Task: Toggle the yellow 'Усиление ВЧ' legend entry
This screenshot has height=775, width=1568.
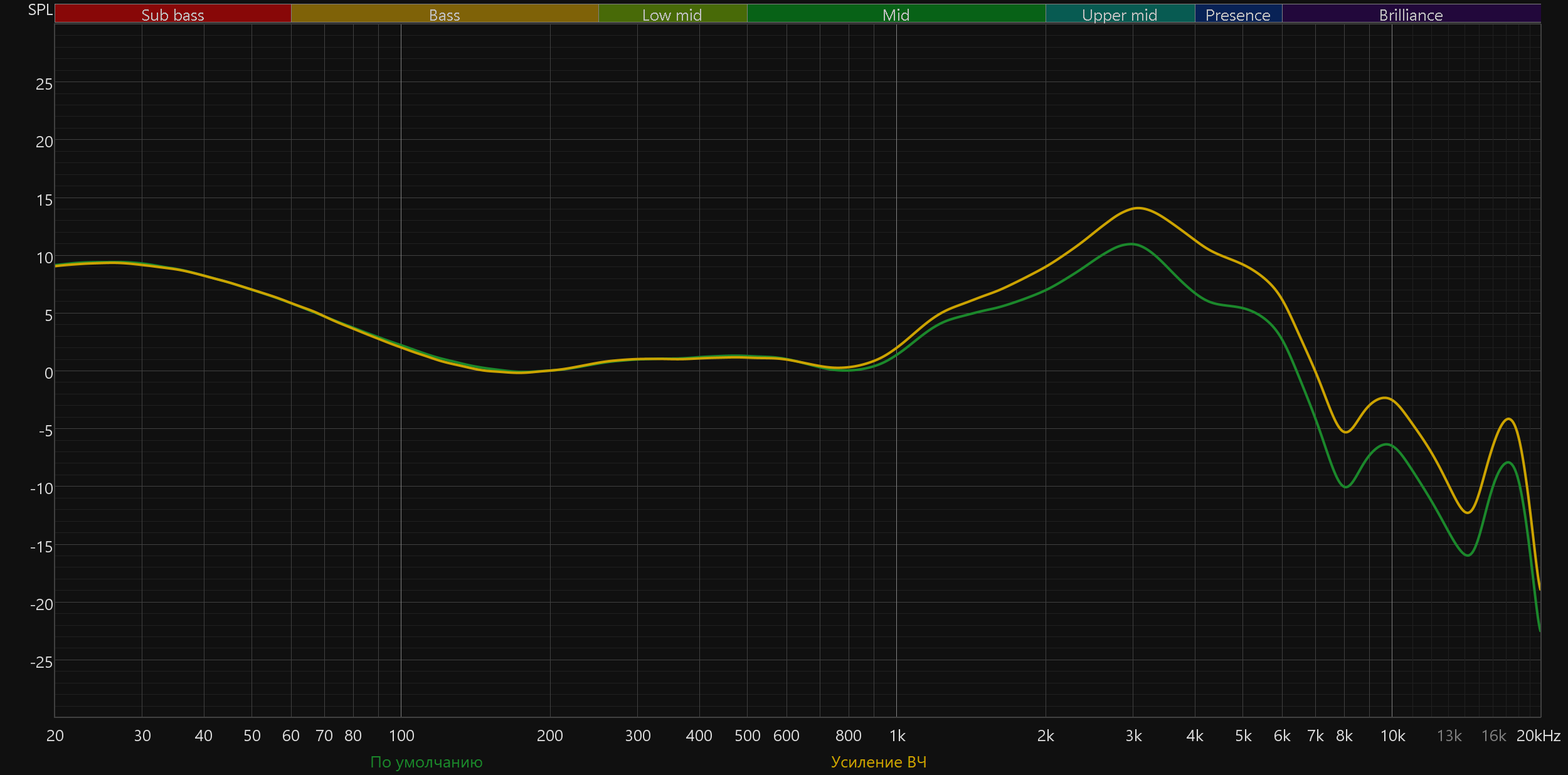Action: click(878, 762)
